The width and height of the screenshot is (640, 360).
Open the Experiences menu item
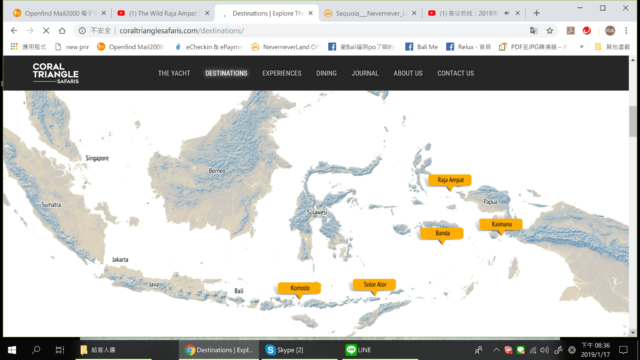[x=282, y=73]
